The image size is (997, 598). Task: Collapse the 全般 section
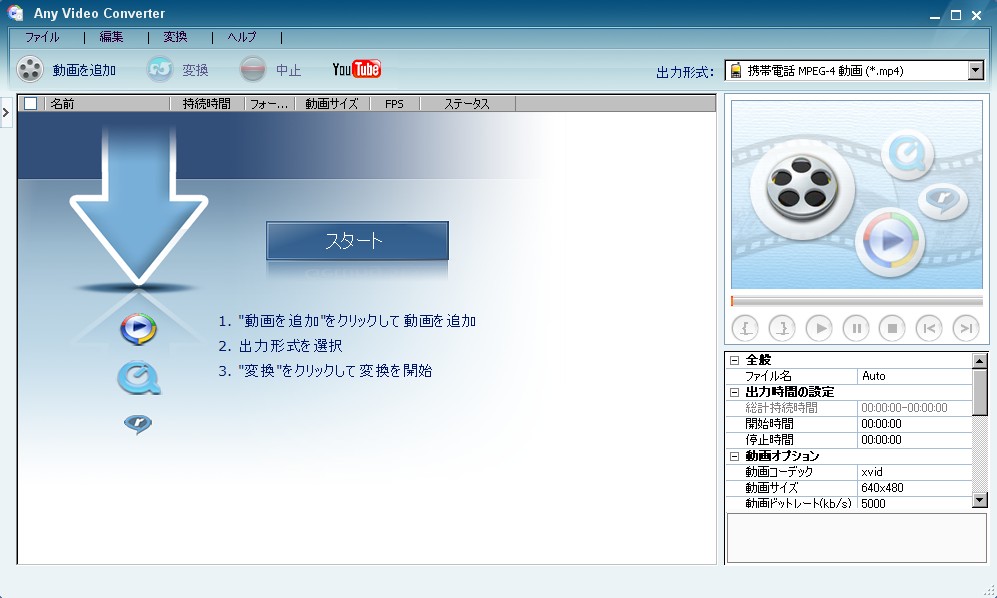[x=734, y=360]
